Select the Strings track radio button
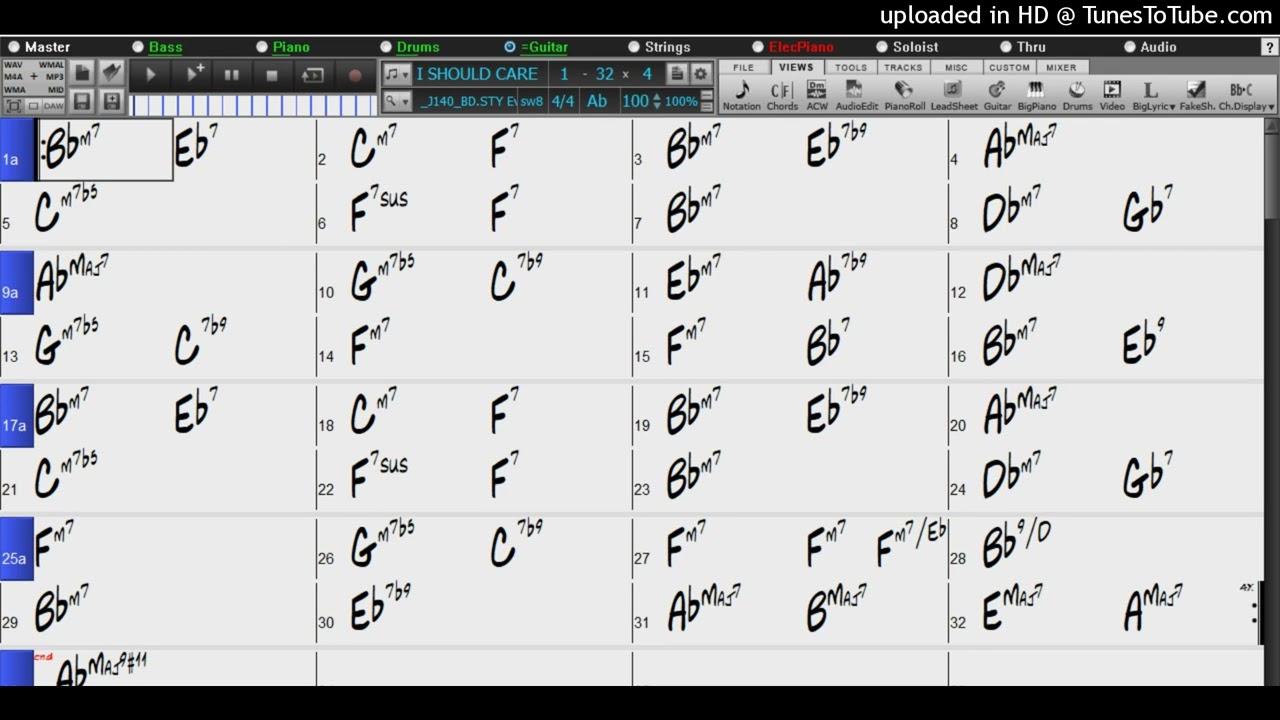Viewport: 1280px width, 720px height. 634,47
